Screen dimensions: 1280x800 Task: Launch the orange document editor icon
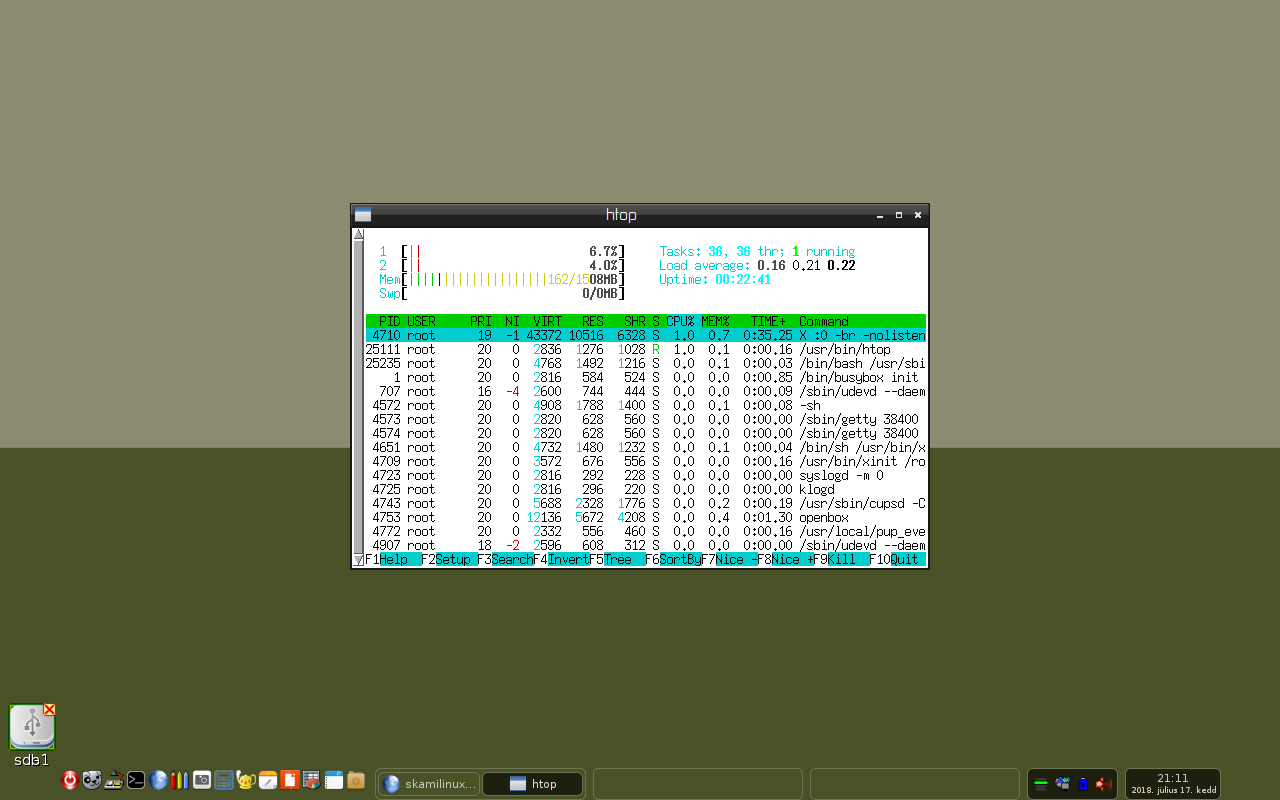point(290,780)
